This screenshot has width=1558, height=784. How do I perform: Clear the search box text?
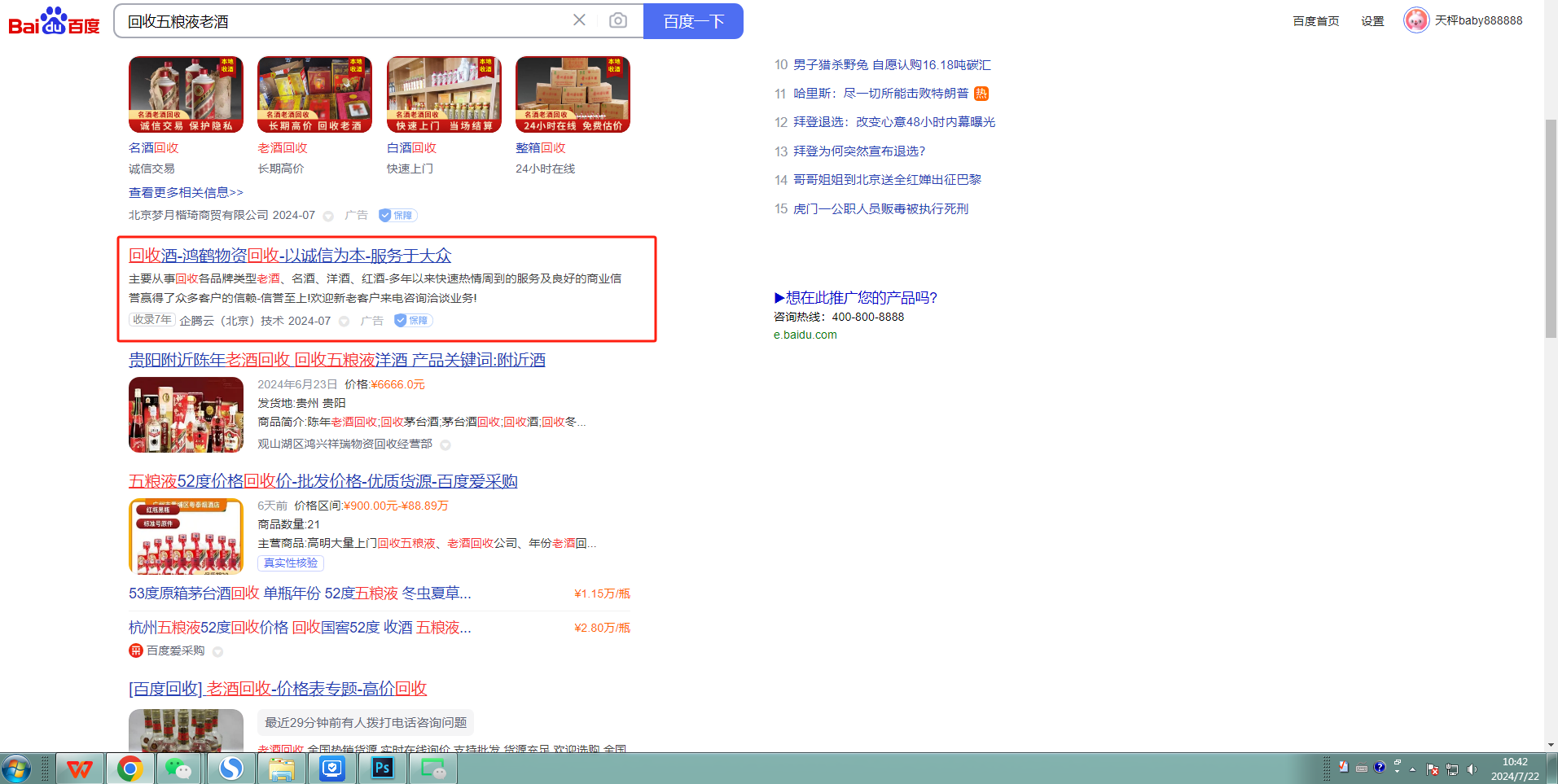click(x=579, y=20)
